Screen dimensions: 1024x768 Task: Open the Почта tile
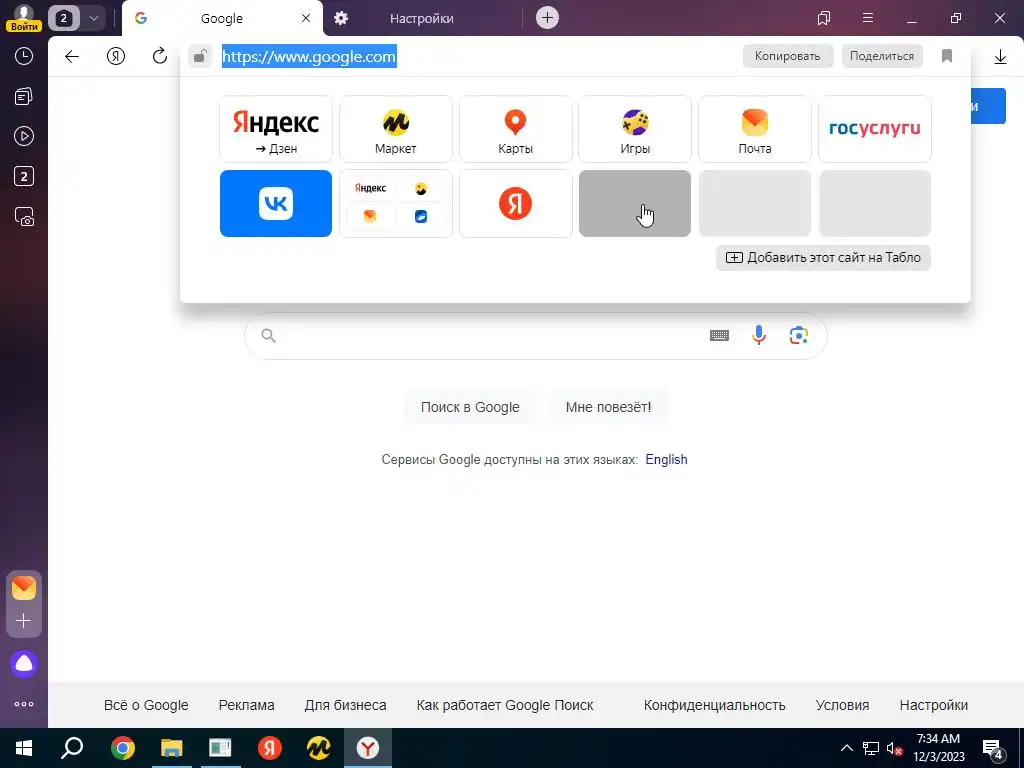(755, 129)
